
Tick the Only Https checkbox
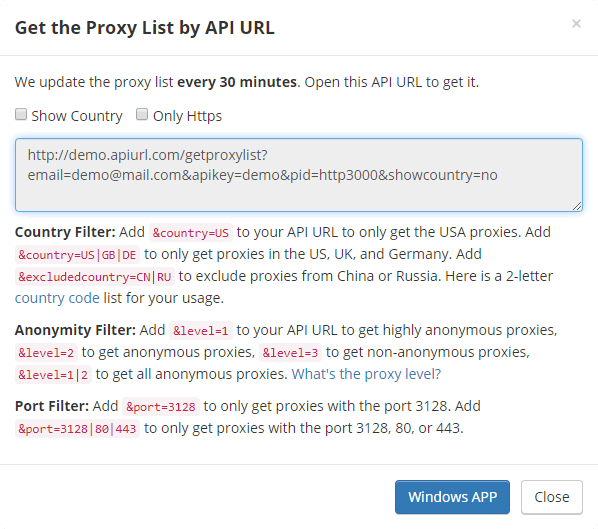coord(142,114)
